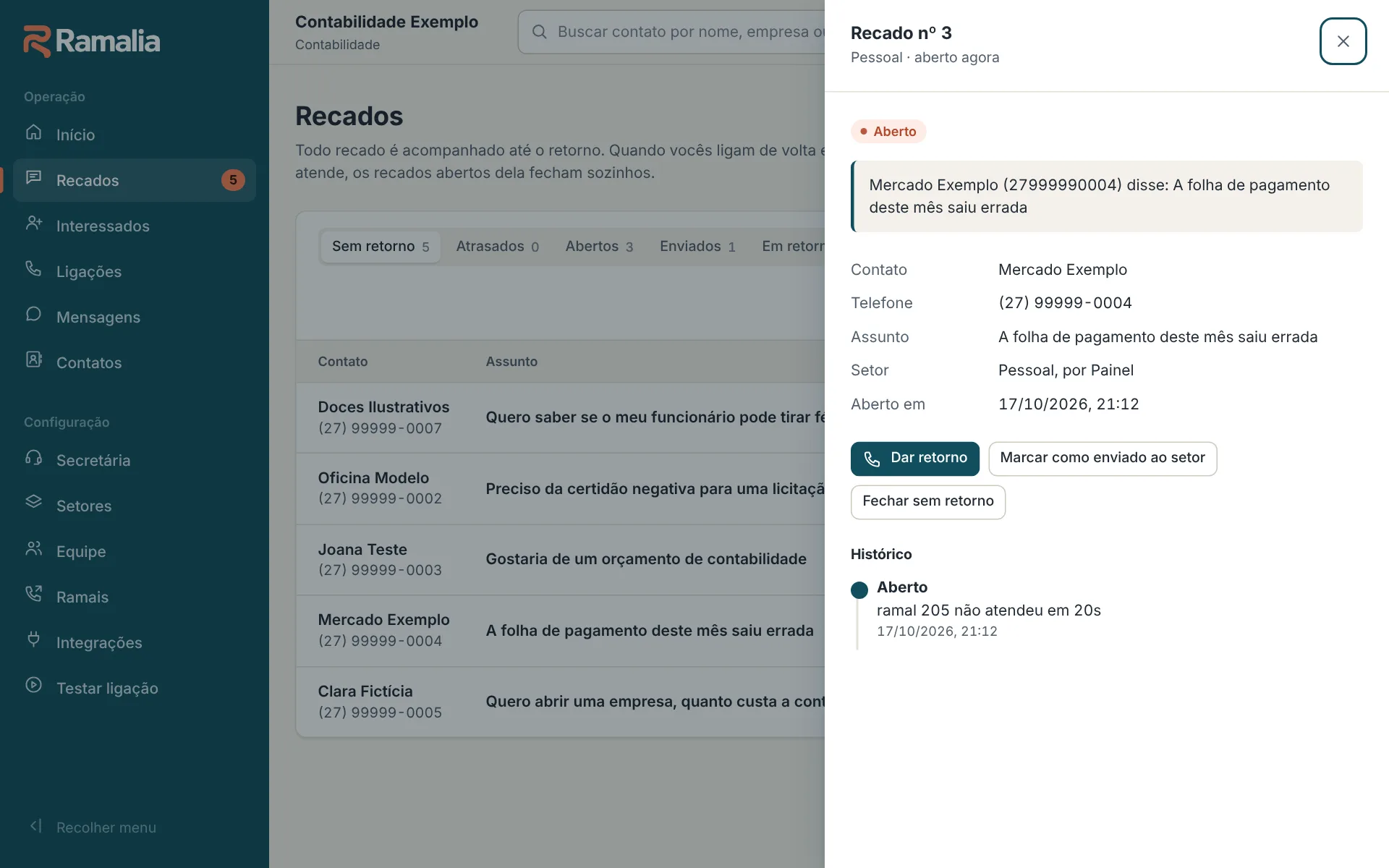This screenshot has width=1389, height=868.
Task: Click the Setores layers icon
Action: click(33, 503)
